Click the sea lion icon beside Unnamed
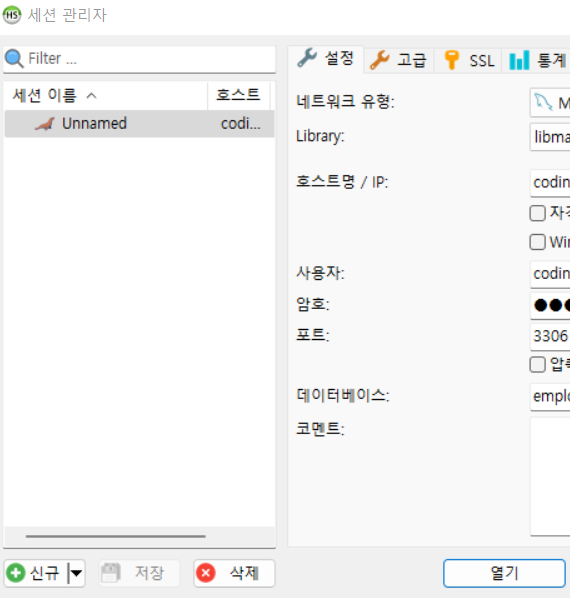This screenshot has height=598, width=570. coord(45,124)
